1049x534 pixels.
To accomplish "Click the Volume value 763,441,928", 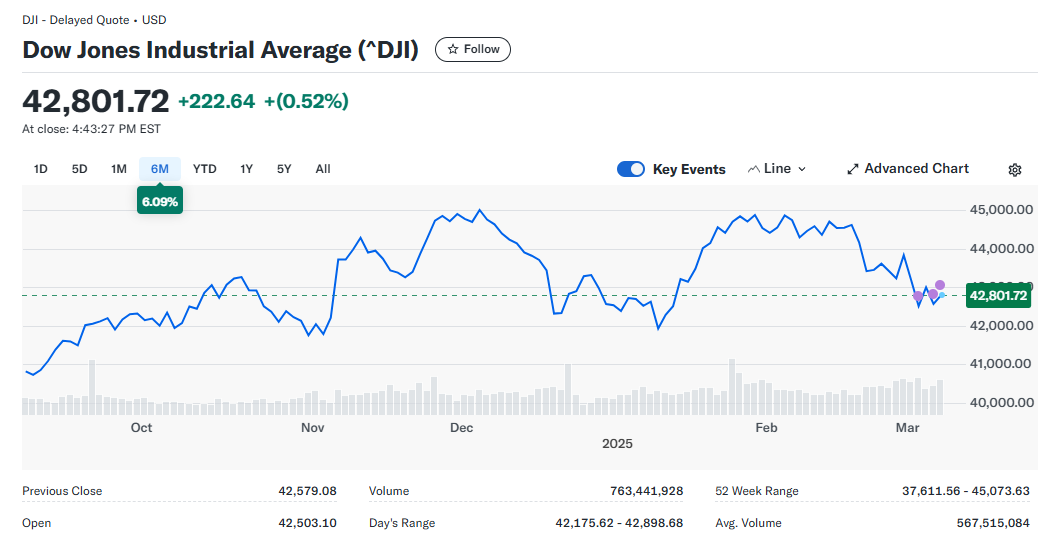I will [x=647, y=491].
